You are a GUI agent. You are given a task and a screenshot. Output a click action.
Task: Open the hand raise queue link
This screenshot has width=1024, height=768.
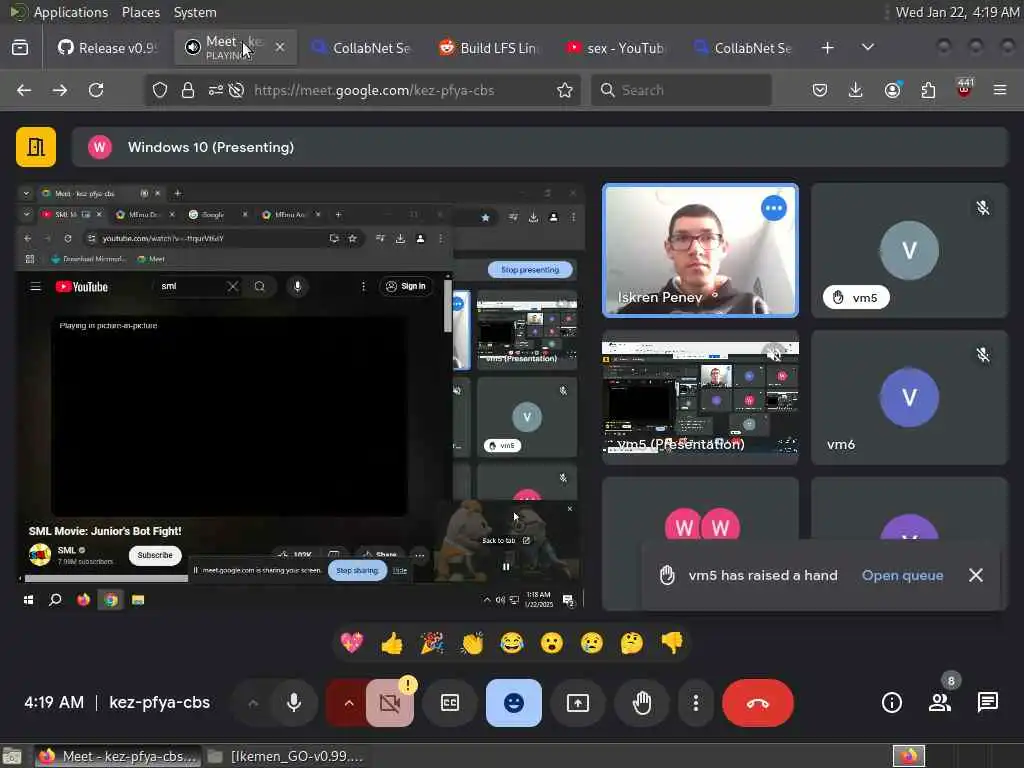tap(902, 575)
